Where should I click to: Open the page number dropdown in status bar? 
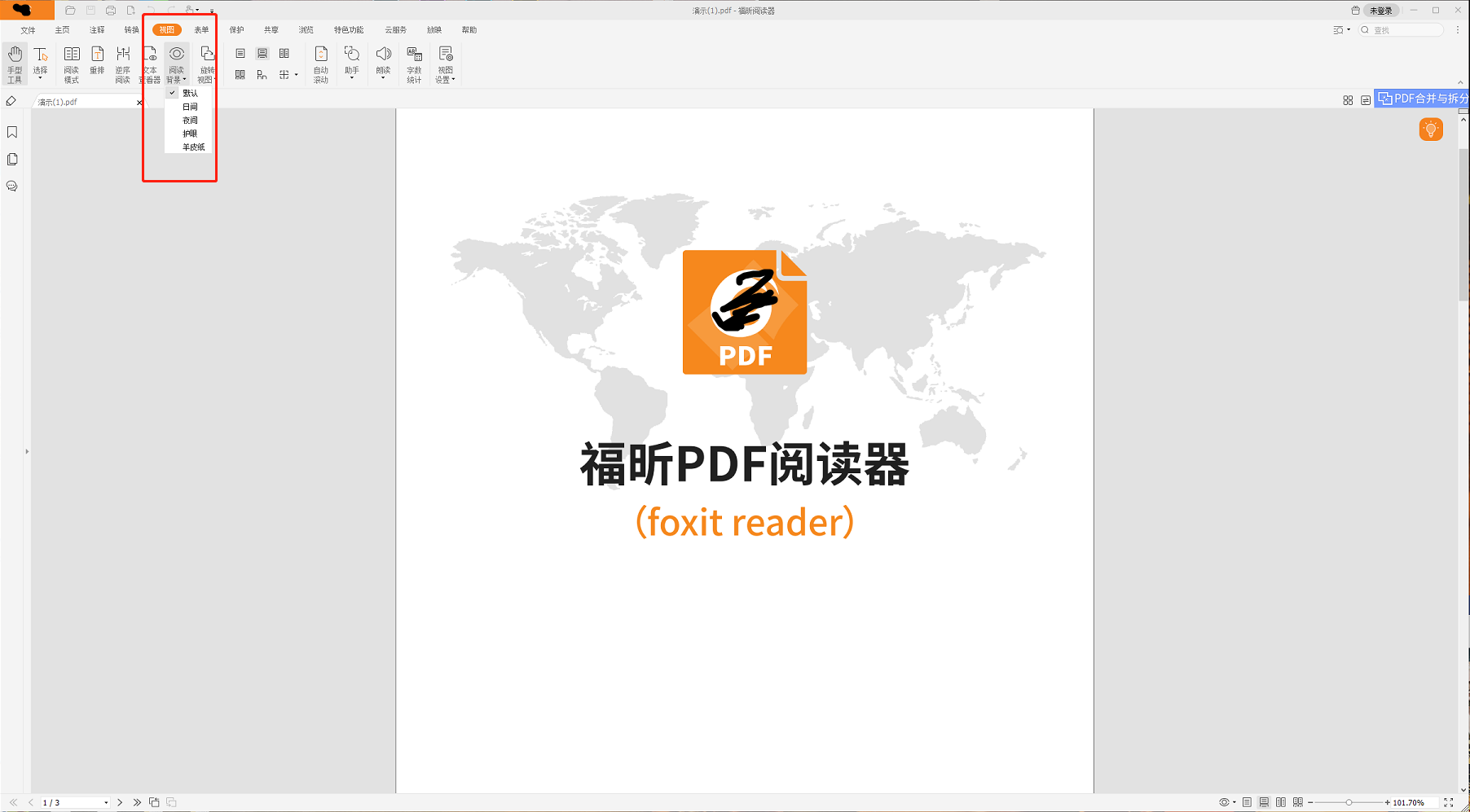106,803
